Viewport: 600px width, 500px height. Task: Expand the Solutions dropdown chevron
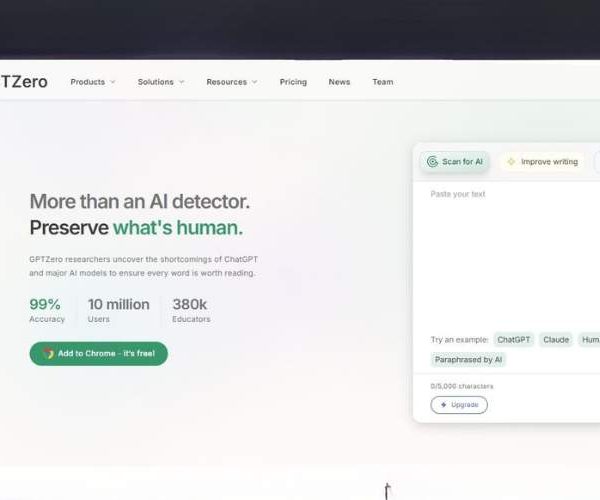181,82
